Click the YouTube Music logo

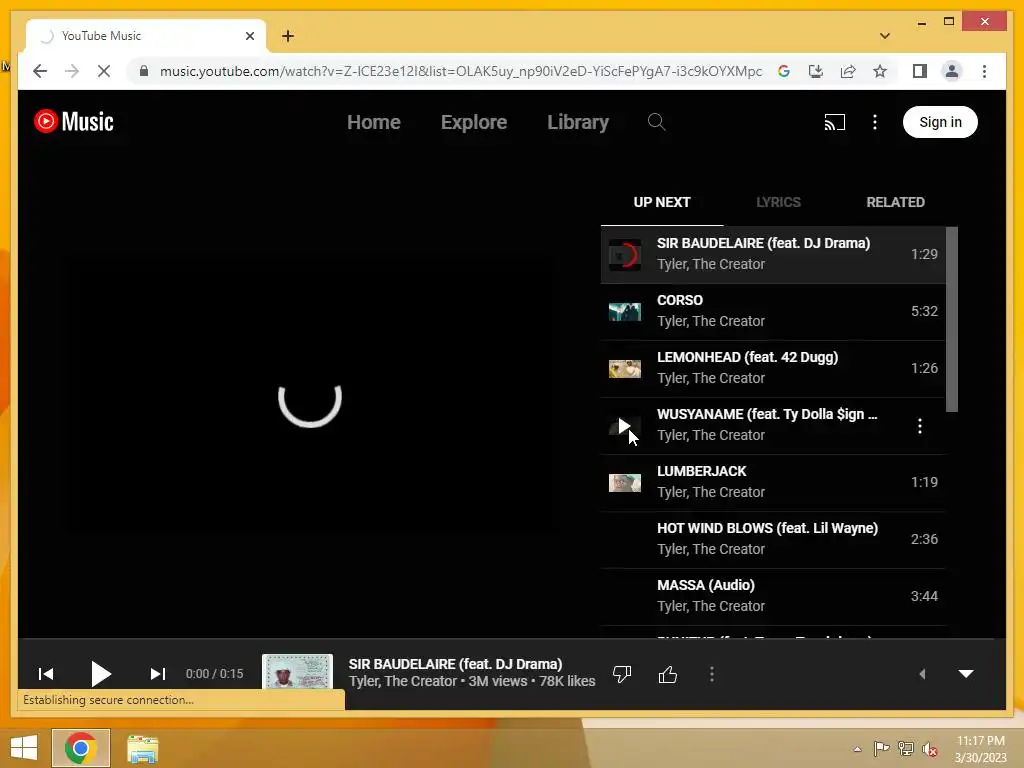(x=74, y=121)
